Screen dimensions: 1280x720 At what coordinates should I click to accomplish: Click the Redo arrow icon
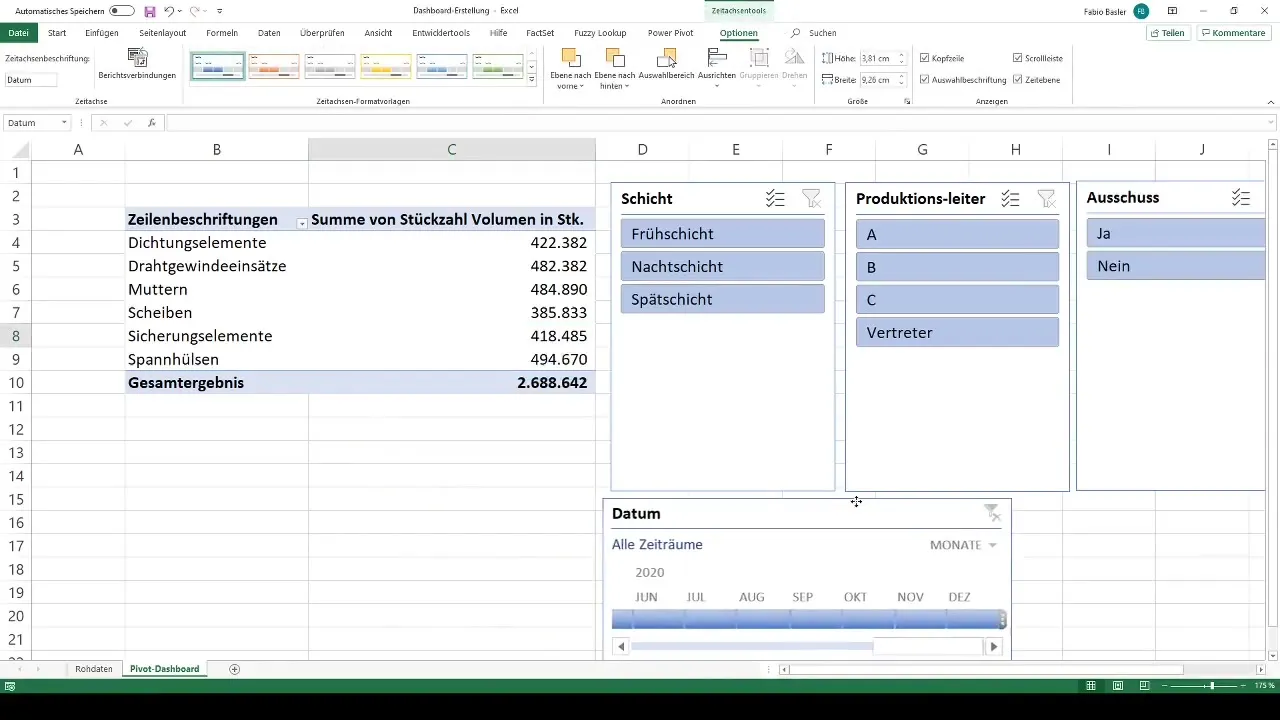(x=195, y=10)
